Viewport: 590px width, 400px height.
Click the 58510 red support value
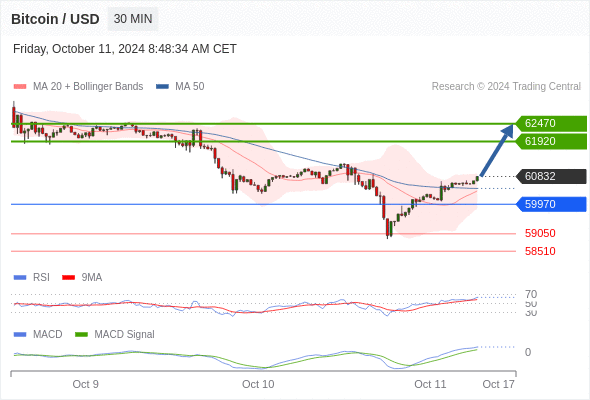click(540, 251)
